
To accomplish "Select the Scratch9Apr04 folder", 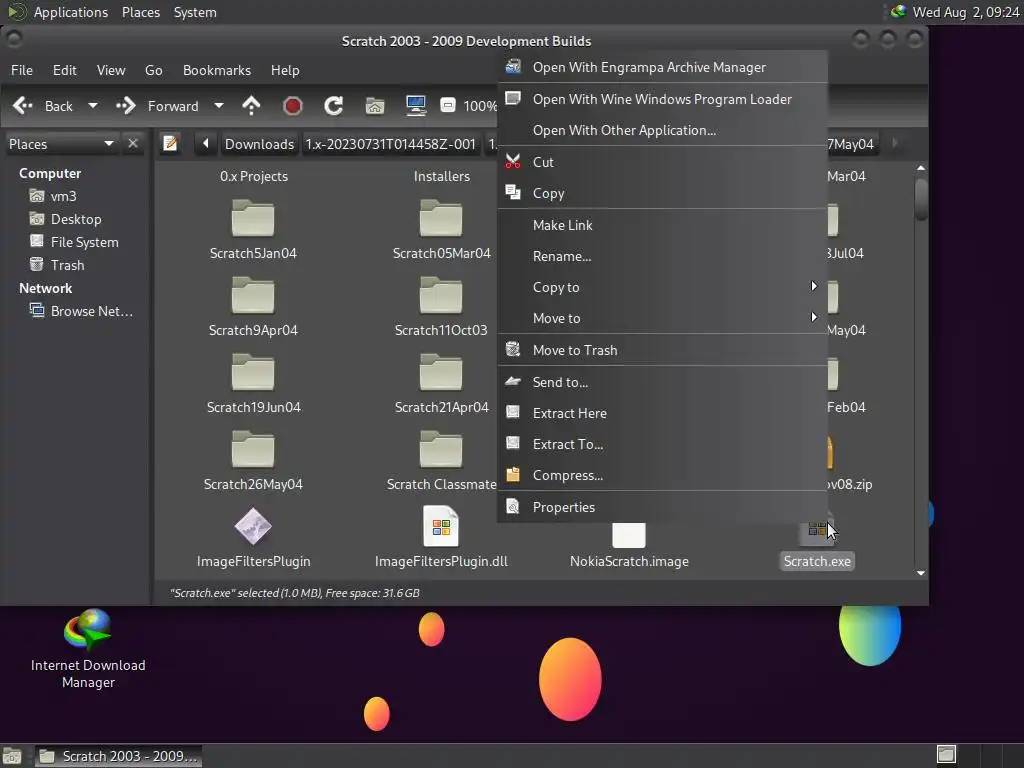I will coord(253,307).
